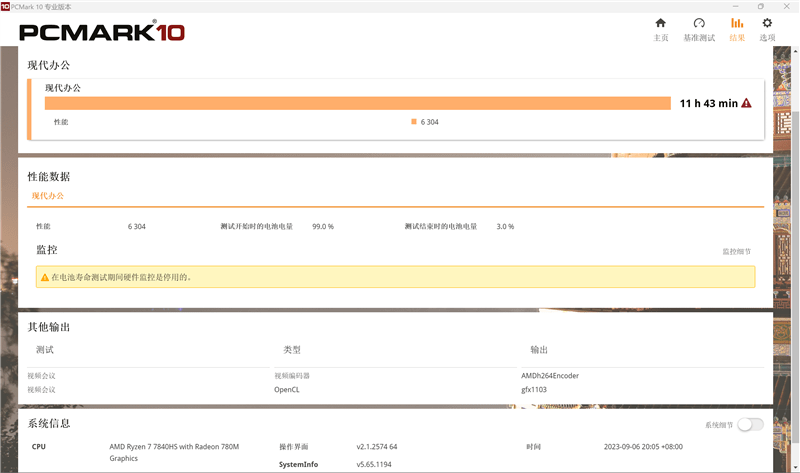The width and height of the screenshot is (800, 473).
Task: Click the 测试 column header
Action: point(45,350)
